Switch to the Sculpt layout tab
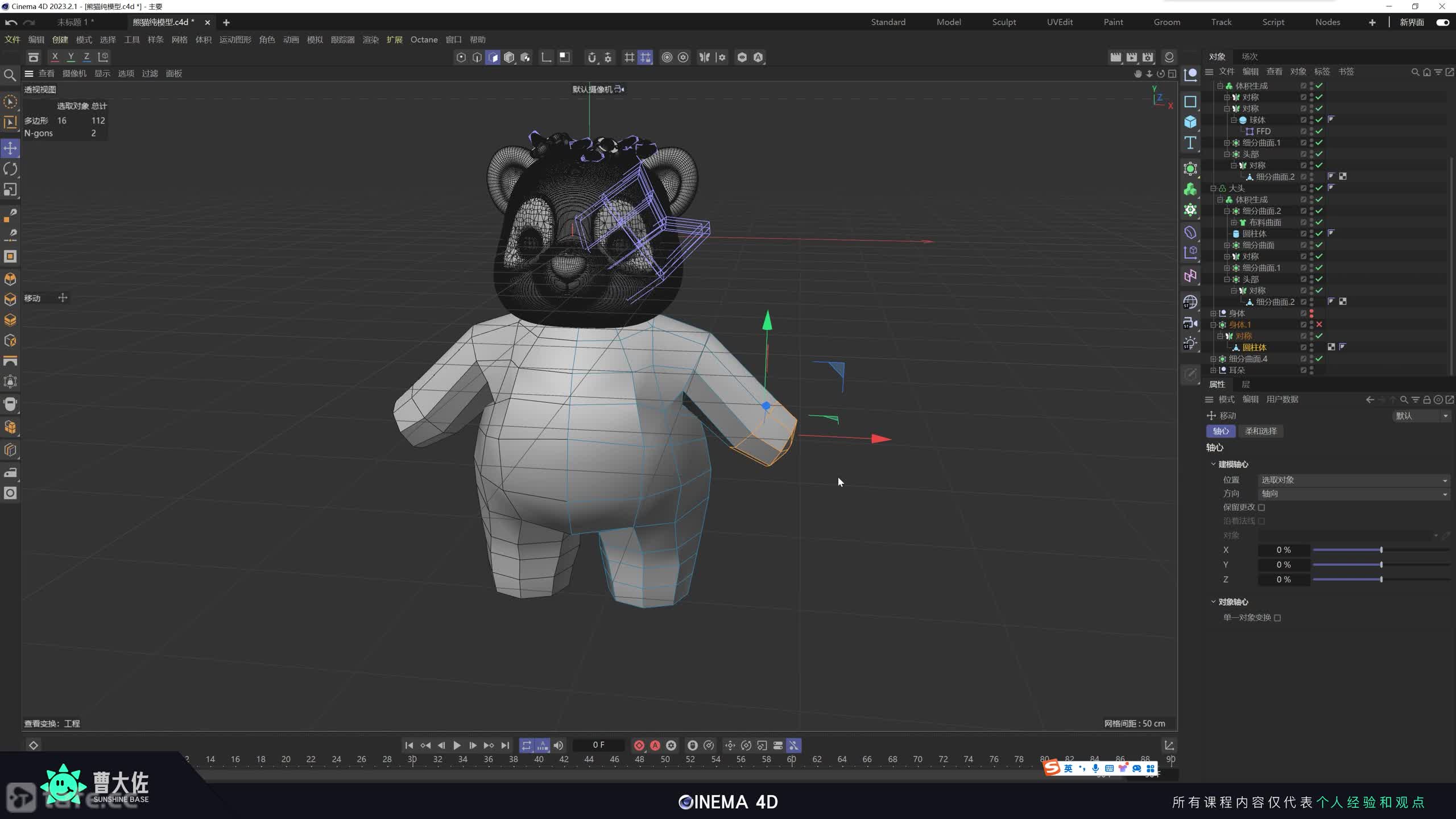1456x819 pixels. 1004,22
